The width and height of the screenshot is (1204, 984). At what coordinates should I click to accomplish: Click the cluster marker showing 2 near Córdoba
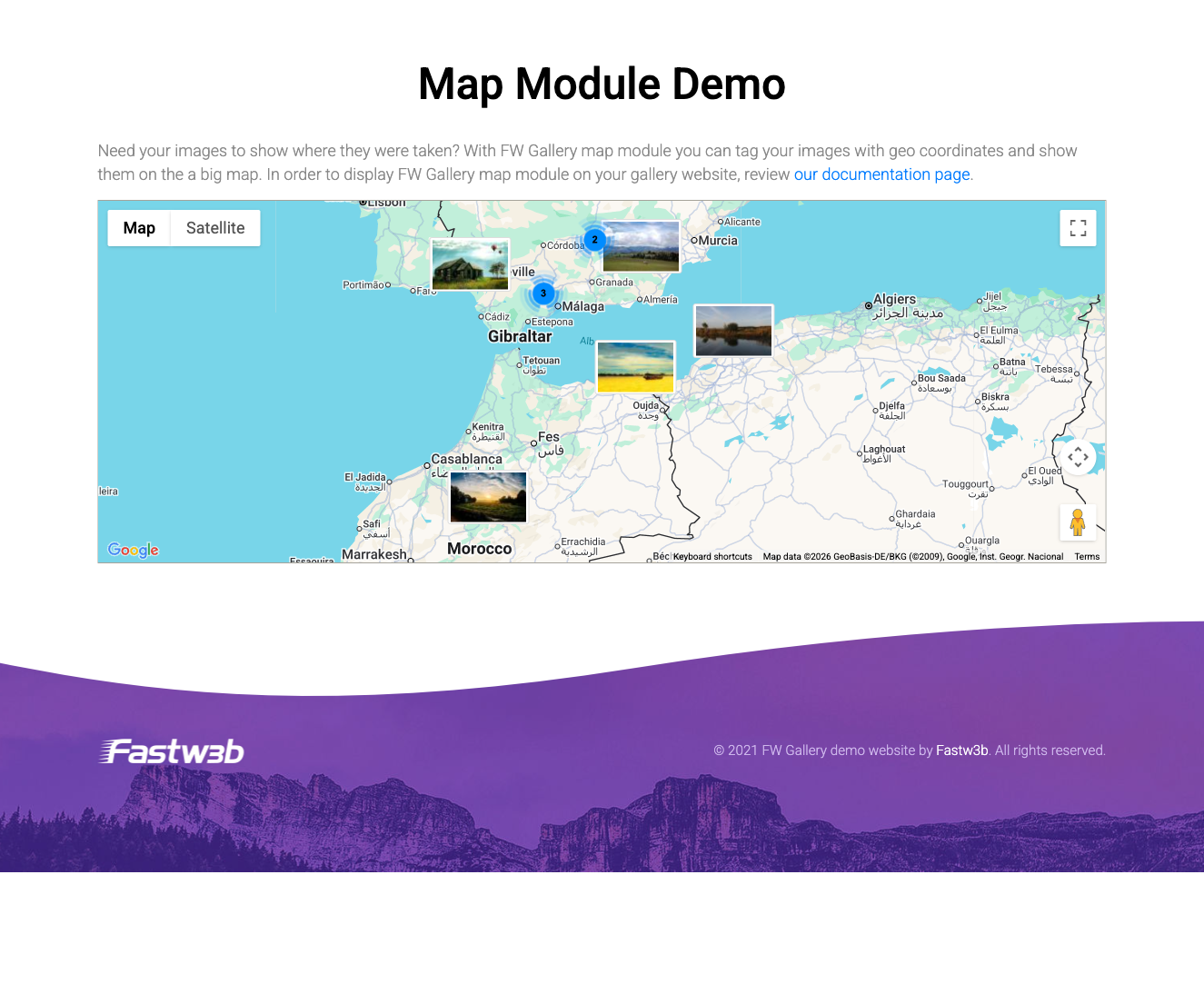coord(593,239)
